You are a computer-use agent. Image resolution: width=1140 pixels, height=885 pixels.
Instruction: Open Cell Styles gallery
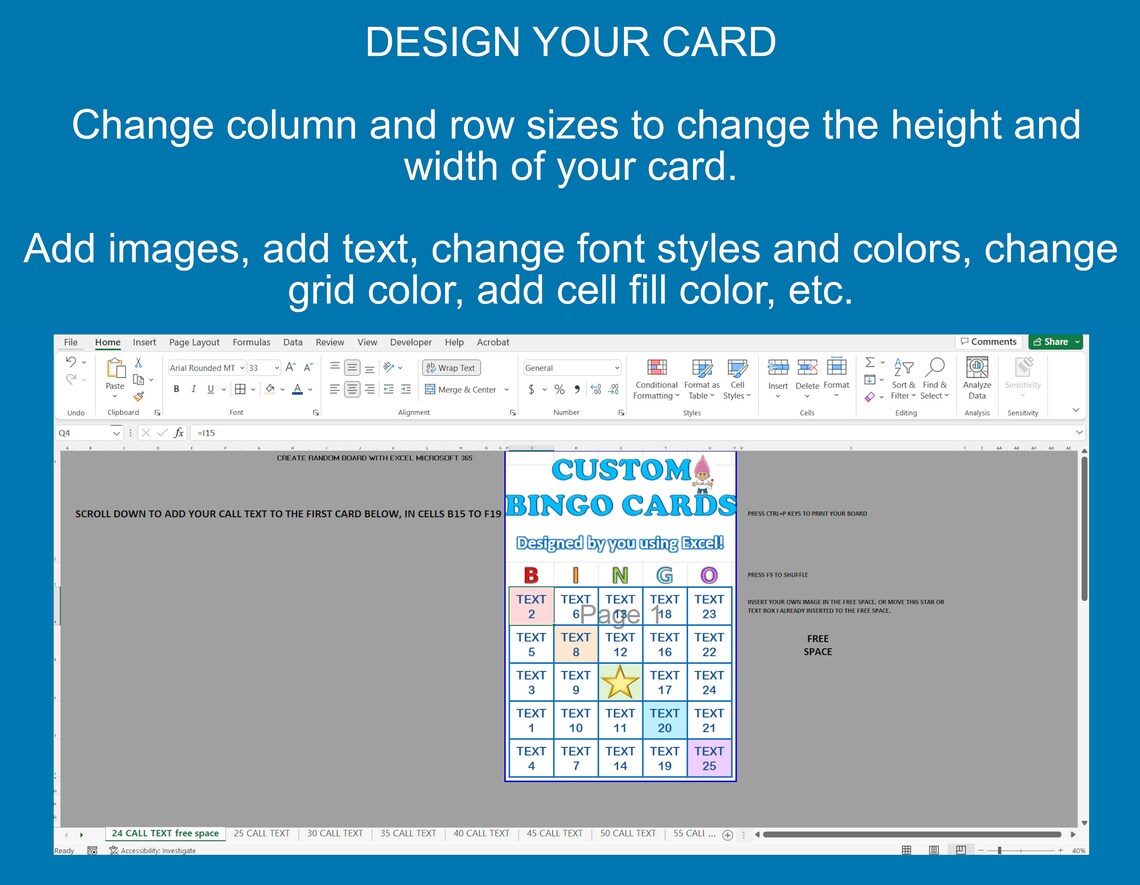(737, 366)
